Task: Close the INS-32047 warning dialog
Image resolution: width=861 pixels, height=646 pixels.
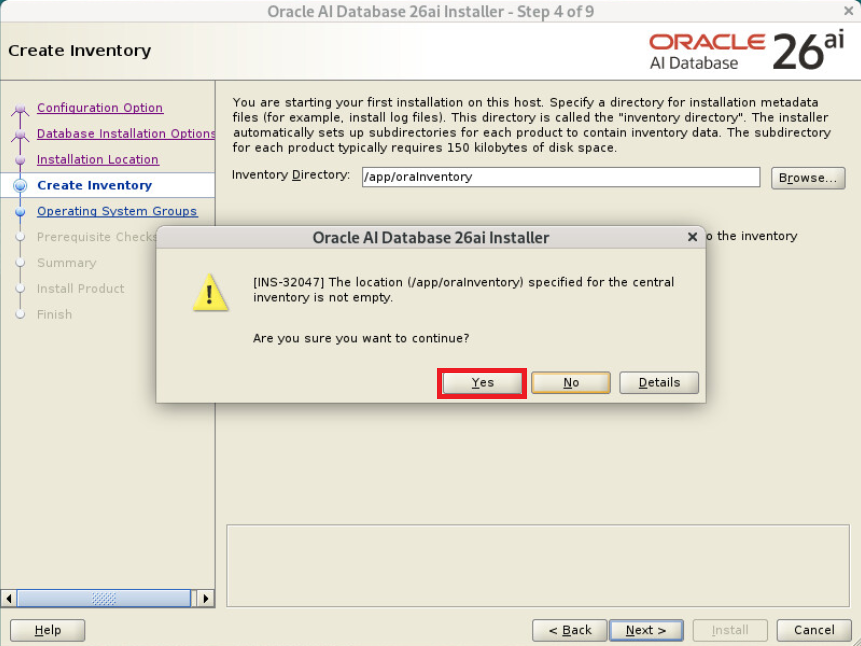Action: pos(692,237)
